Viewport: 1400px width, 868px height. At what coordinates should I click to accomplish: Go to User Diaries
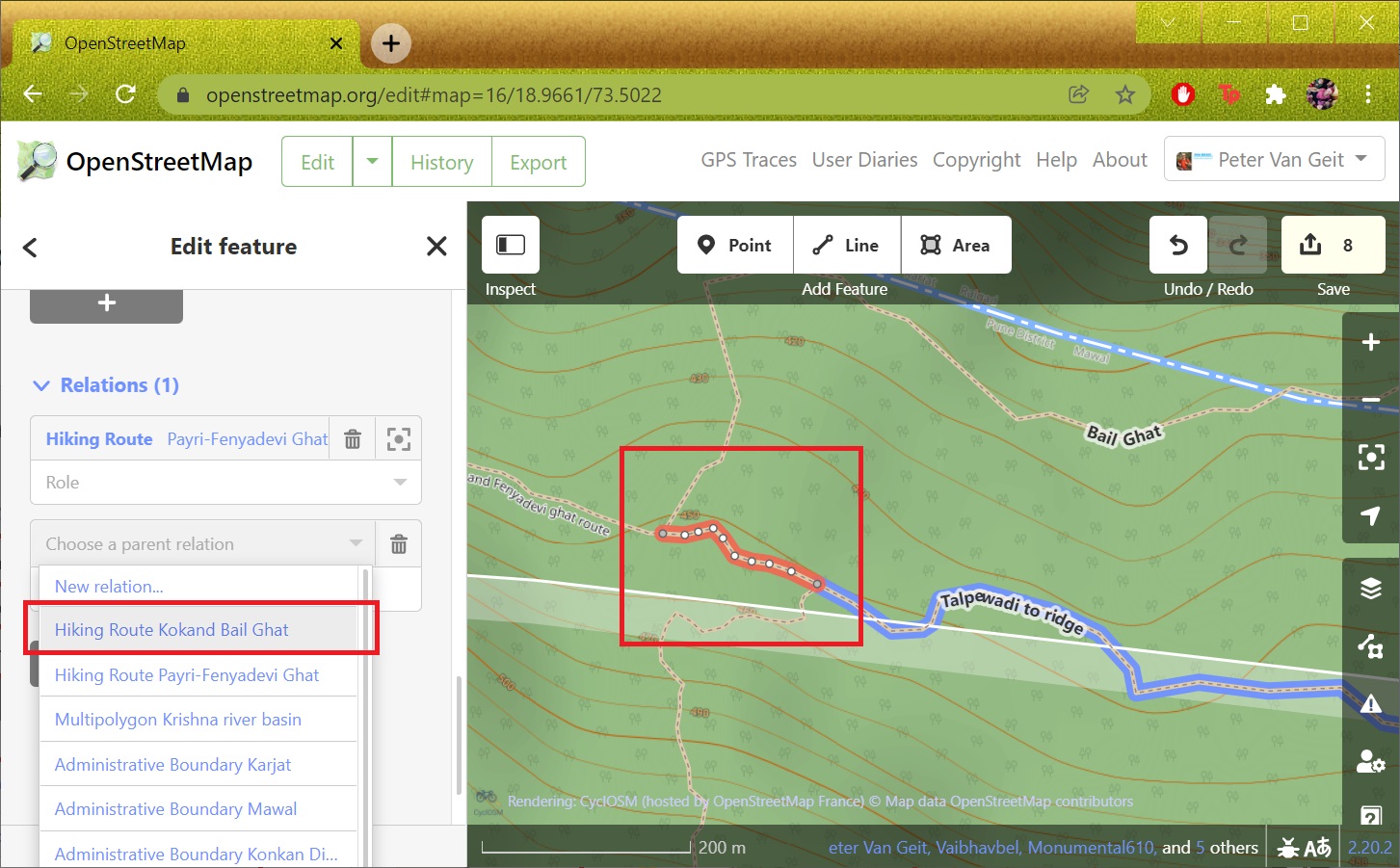click(864, 160)
